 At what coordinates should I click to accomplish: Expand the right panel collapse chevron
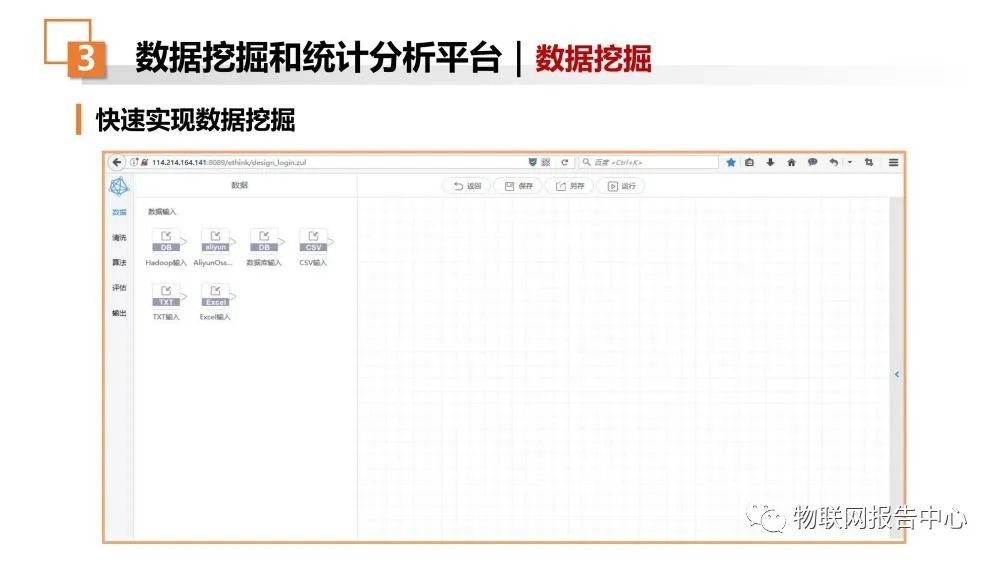(896, 374)
